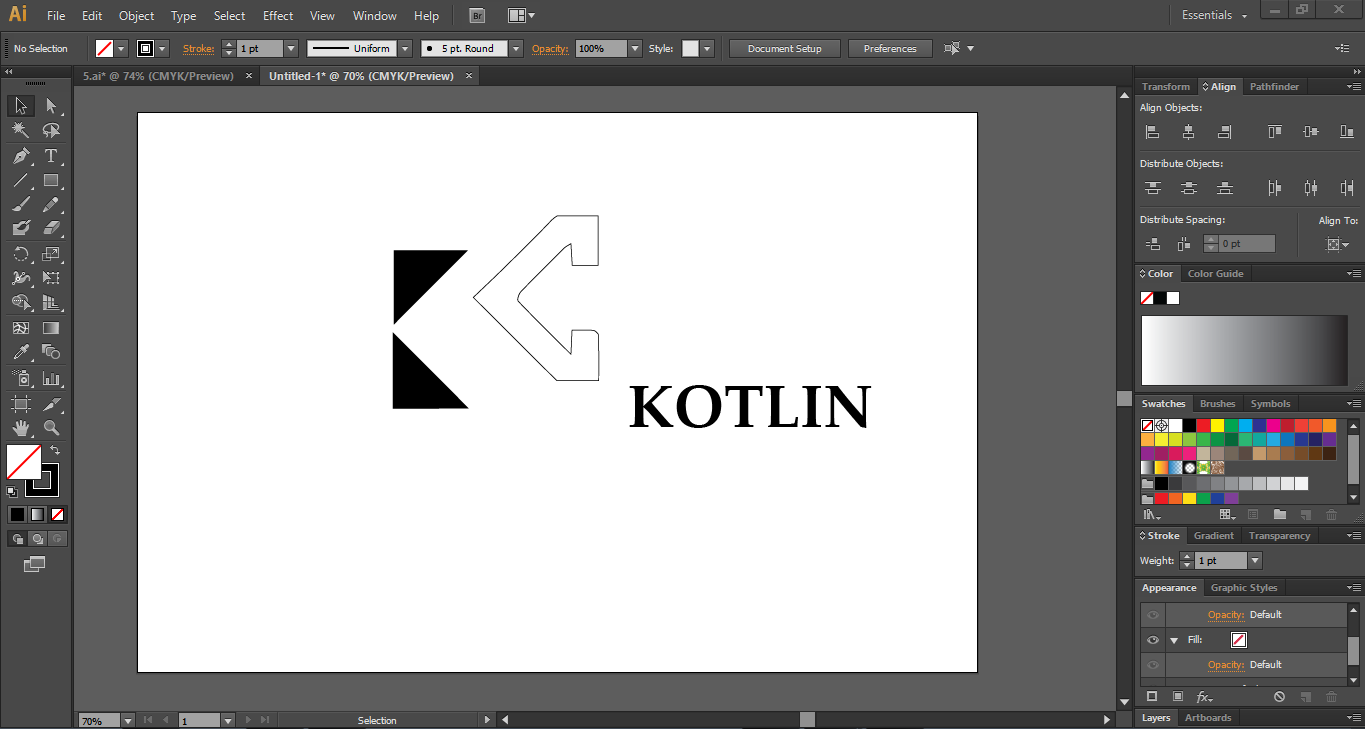
Task: Open the Effect menu
Action: point(278,16)
